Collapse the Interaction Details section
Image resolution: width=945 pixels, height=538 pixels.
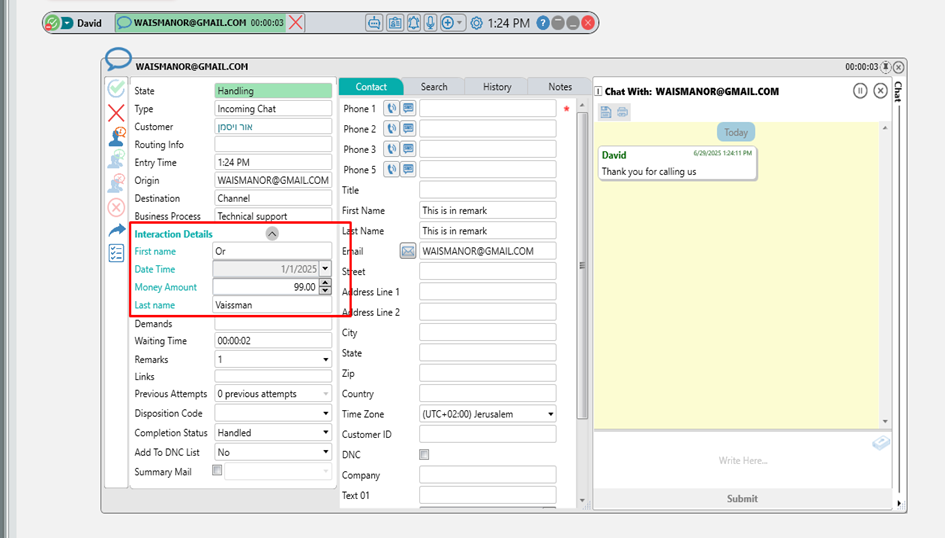pos(272,234)
